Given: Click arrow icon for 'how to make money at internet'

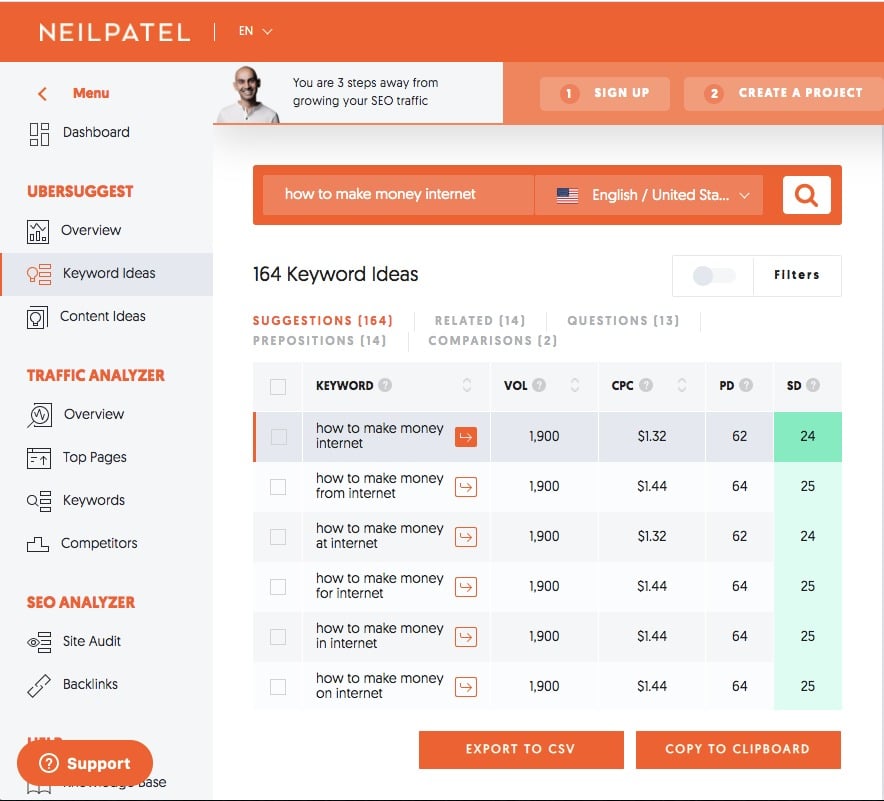Looking at the screenshot, I should pos(466,537).
